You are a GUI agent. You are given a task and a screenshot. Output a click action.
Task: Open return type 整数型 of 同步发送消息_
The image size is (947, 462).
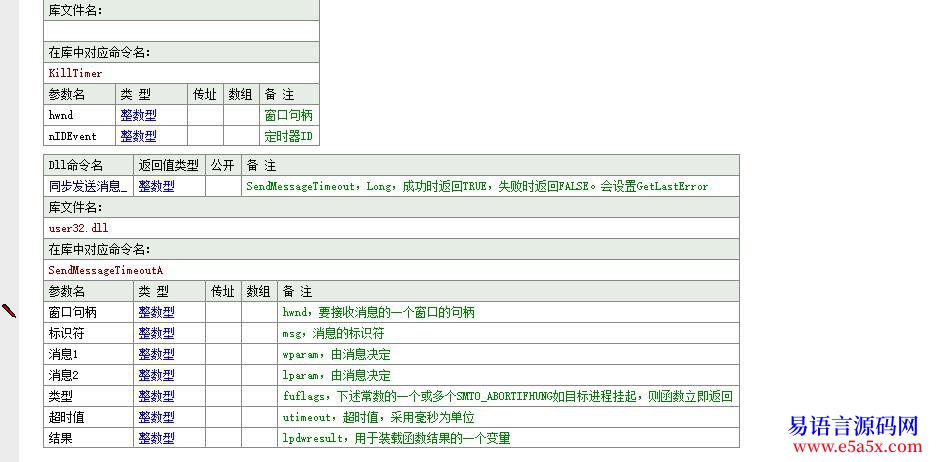pyautogui.click(x=156, y=186)
